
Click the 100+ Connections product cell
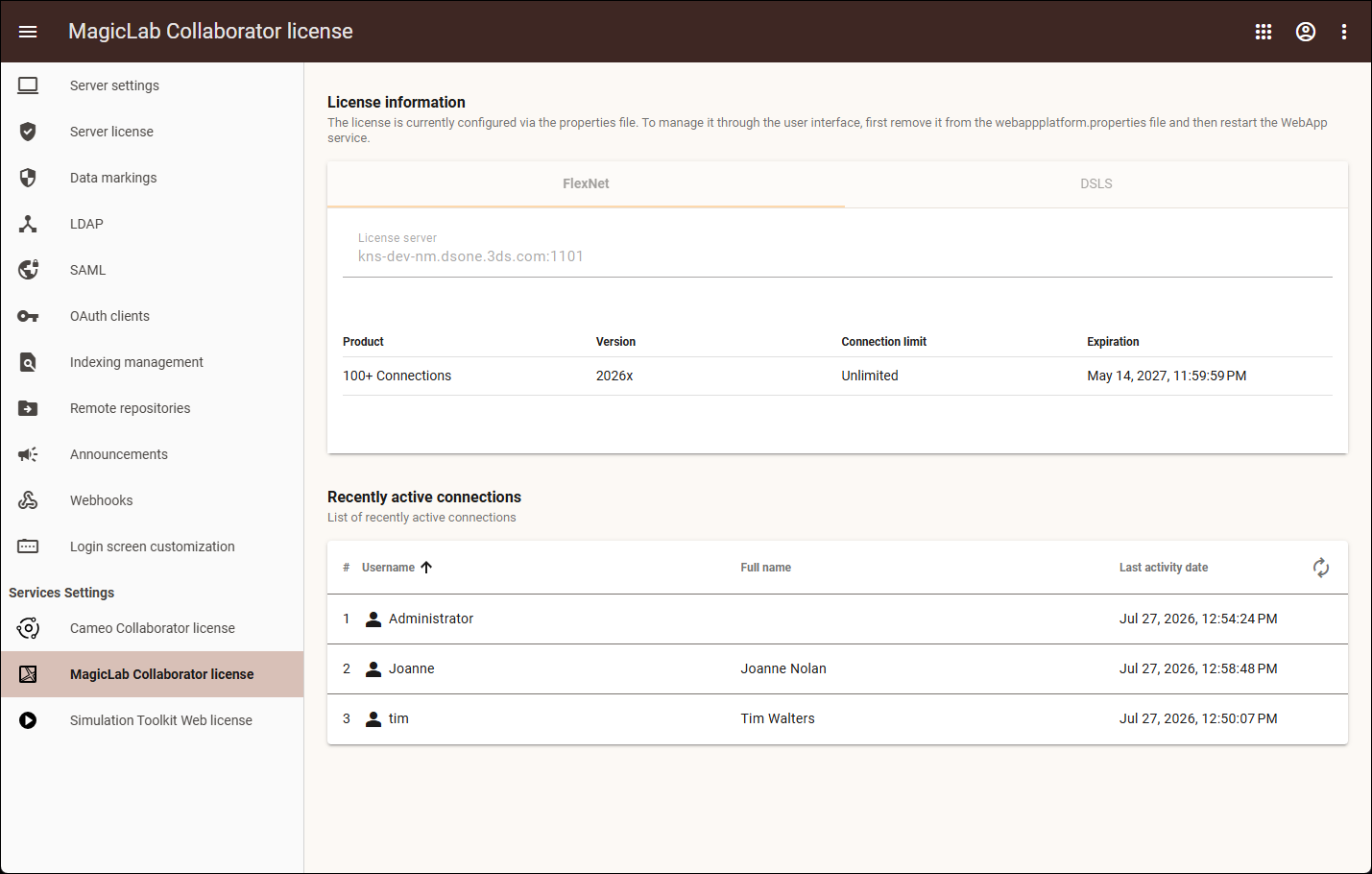(x=397, y=376)
